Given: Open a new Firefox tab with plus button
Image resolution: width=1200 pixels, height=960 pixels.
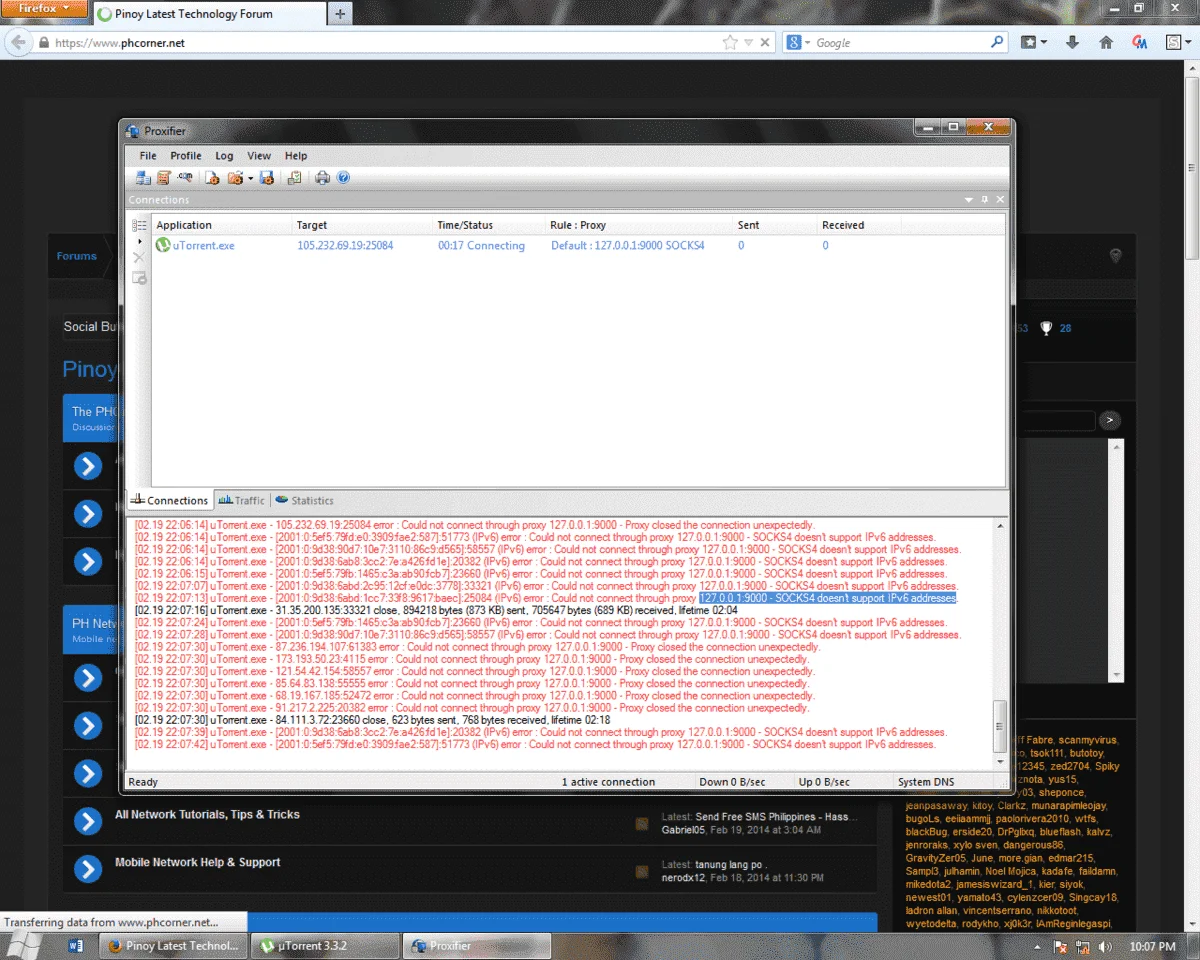Looking at the screenshot, I should (340, 14).
